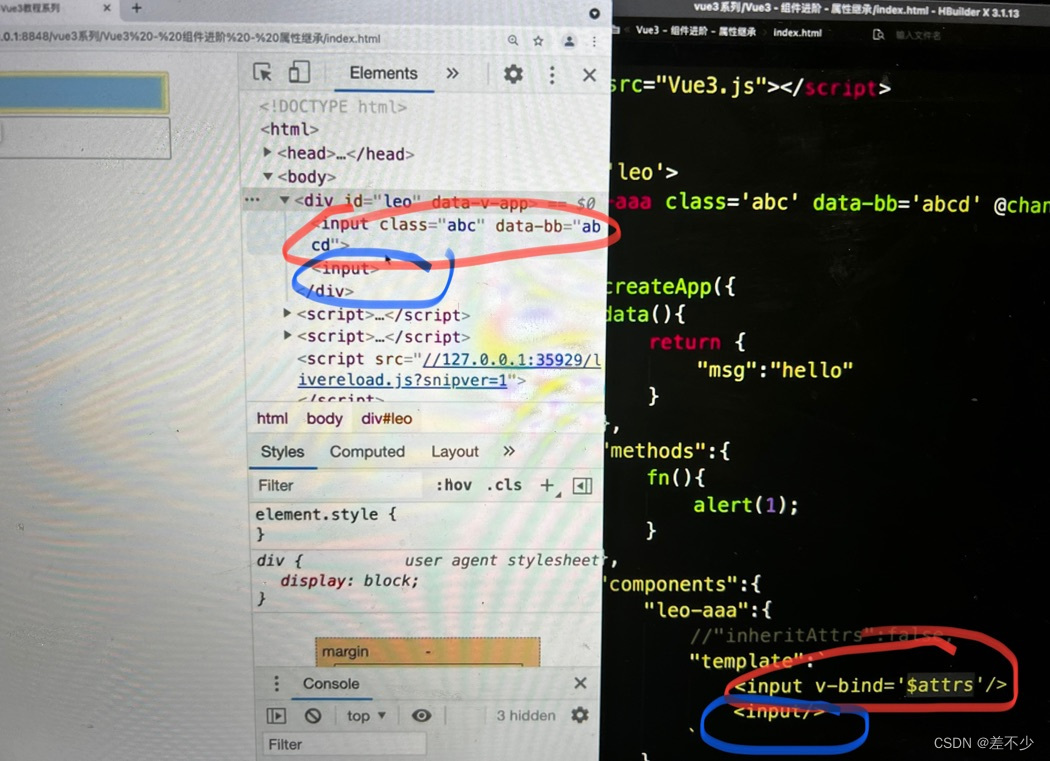This screenshot has width=1050, height=761.
Task: Select the Console drawer tab
Action: coord(331,684)
